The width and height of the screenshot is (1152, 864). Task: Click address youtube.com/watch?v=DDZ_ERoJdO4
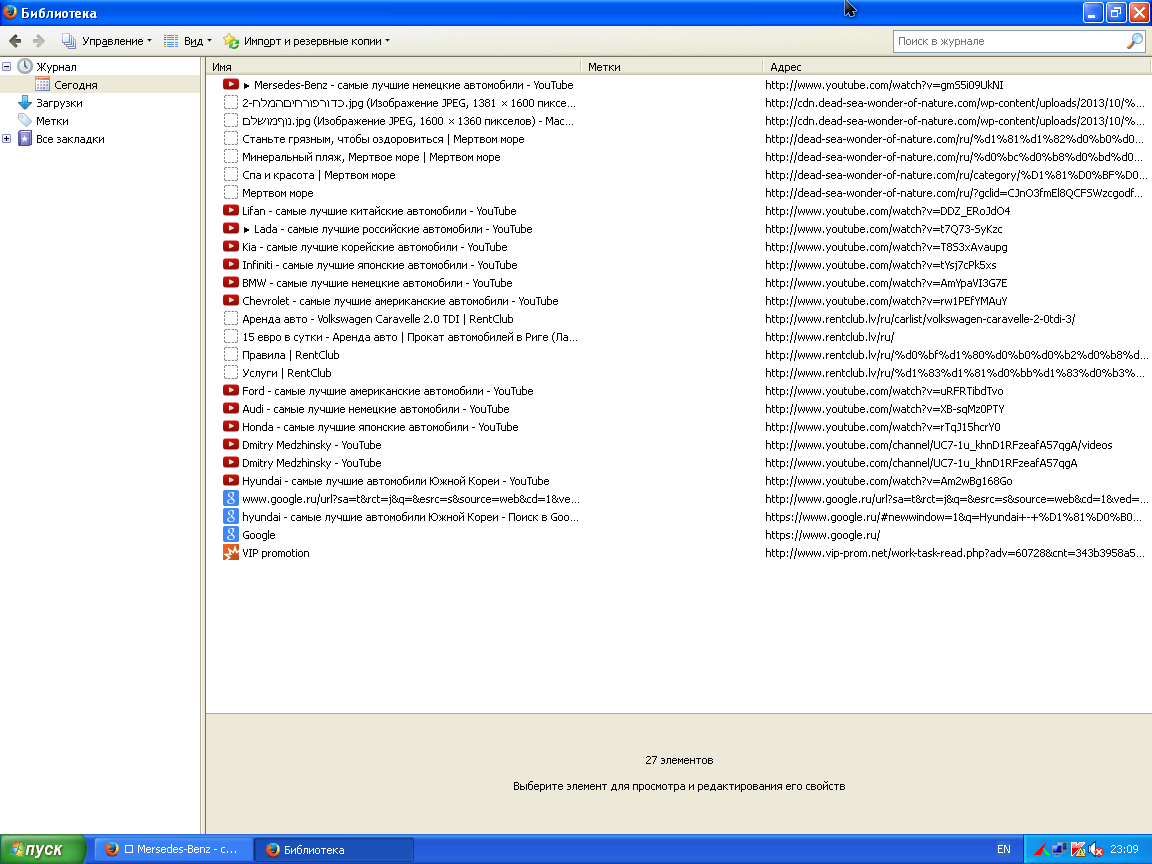pos(888,211)
